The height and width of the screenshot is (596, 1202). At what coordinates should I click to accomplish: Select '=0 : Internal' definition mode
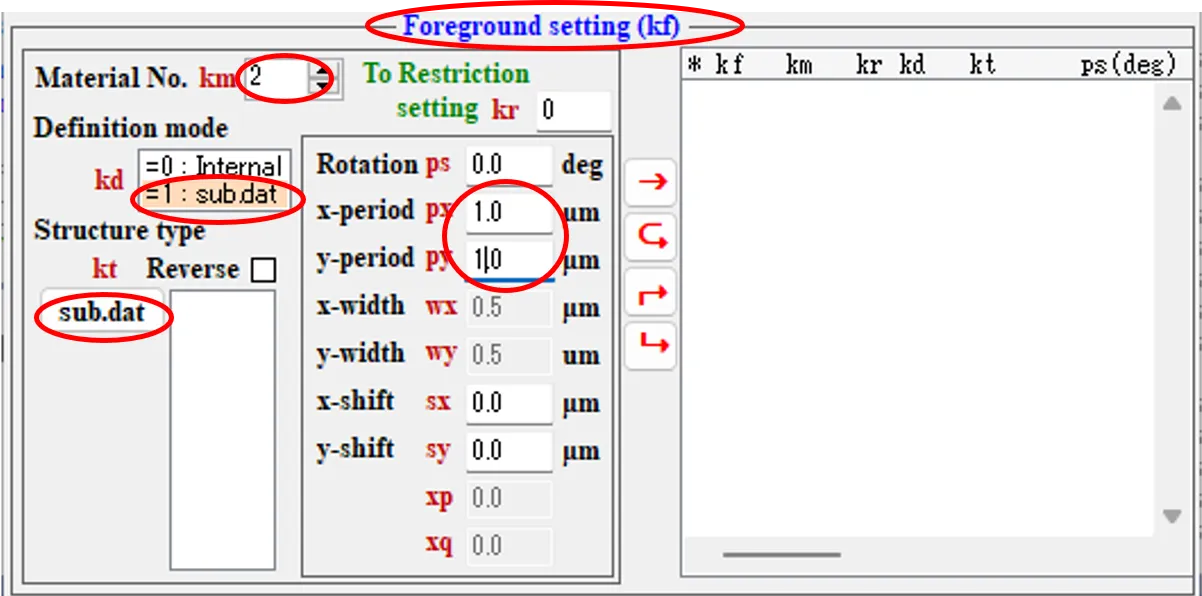[x=213, y=166]
